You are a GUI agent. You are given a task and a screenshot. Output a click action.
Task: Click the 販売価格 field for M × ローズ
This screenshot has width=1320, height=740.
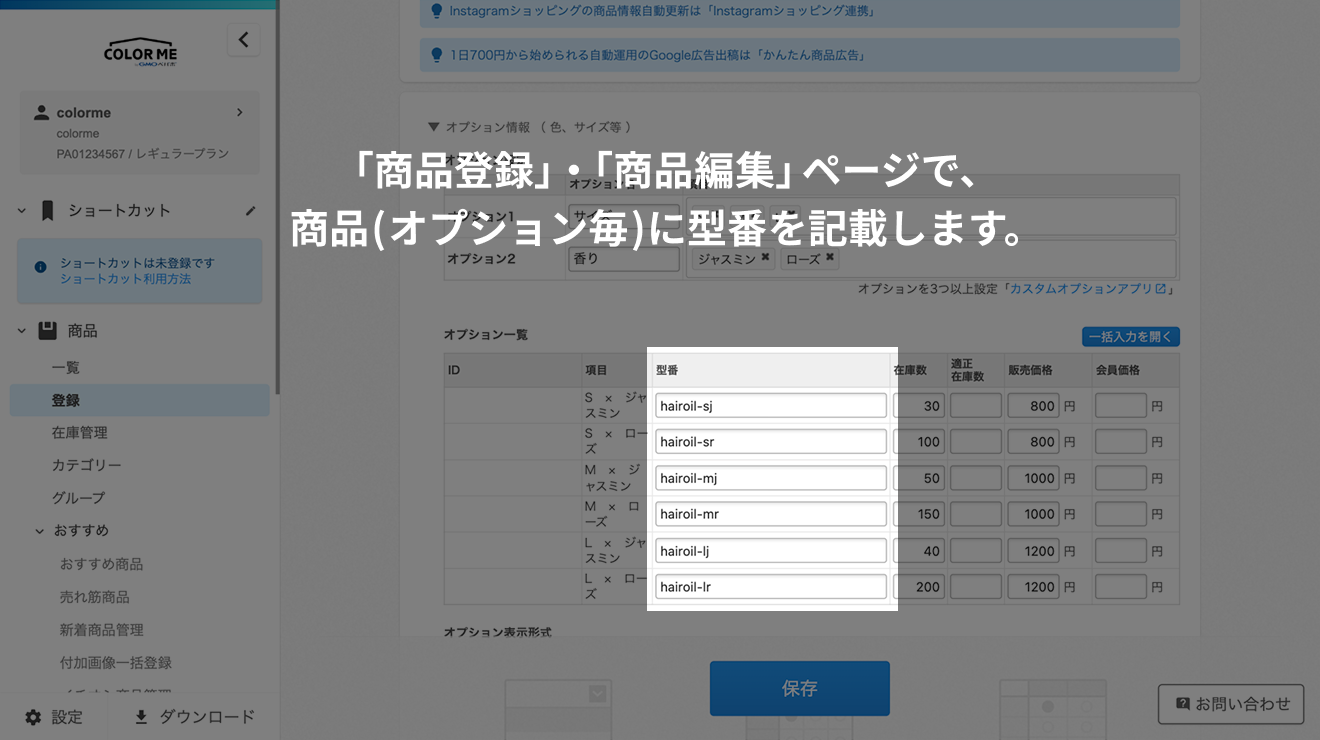[x=1034, y=514]
